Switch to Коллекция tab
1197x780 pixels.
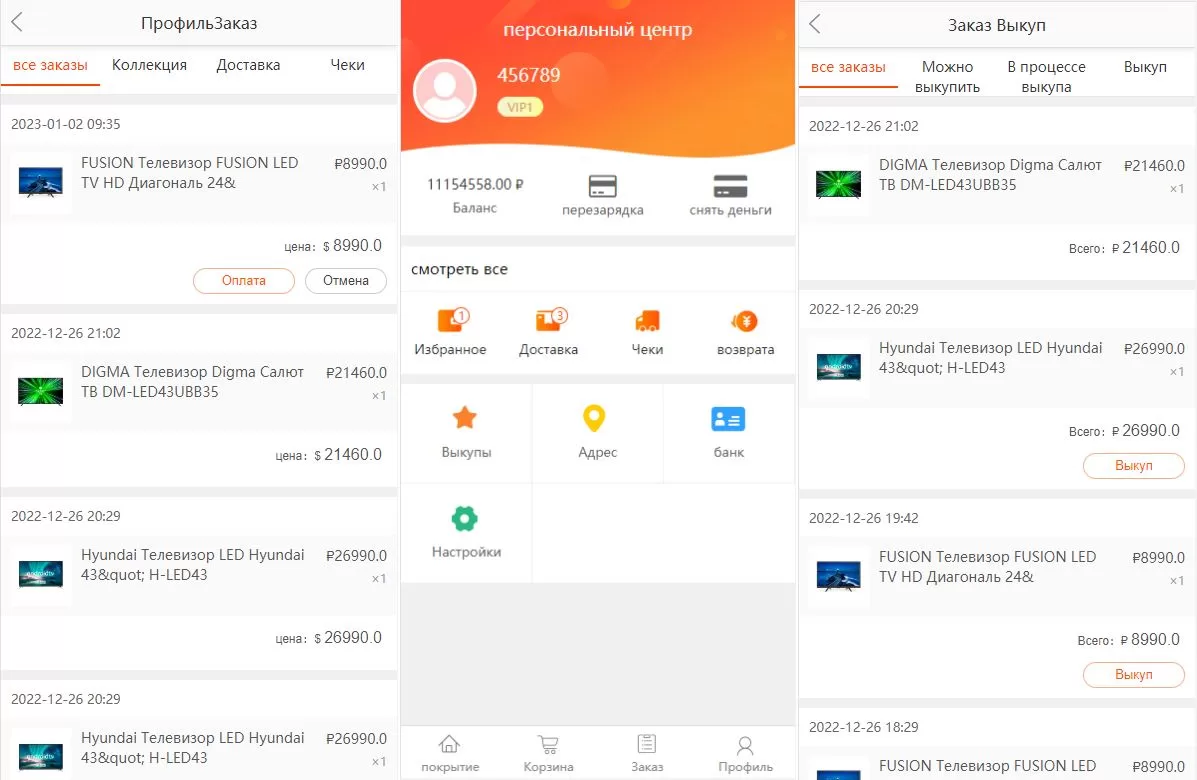point(150,66)
